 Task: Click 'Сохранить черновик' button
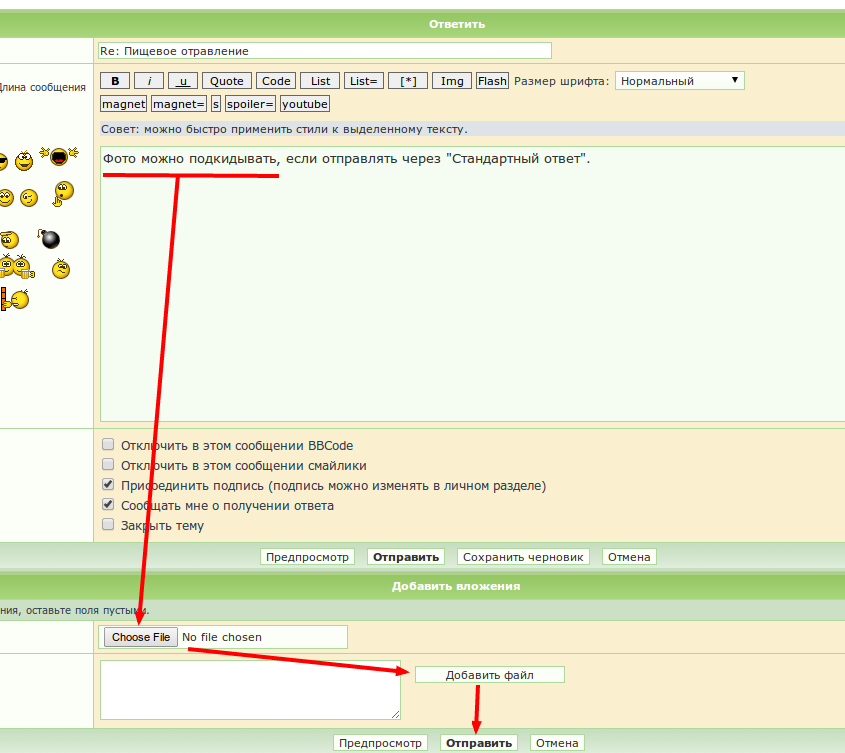click(523, 557)
